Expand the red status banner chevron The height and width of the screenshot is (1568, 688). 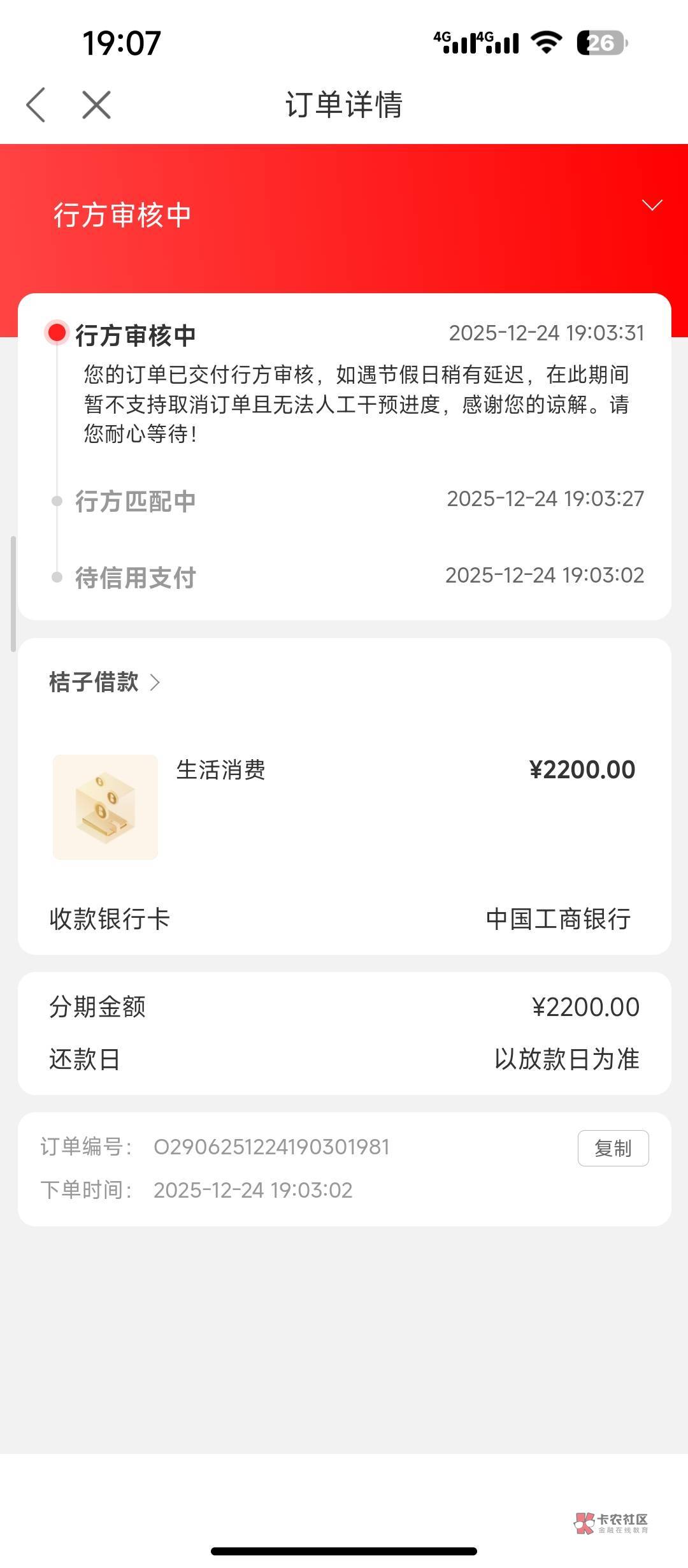(x=652, y=205)
